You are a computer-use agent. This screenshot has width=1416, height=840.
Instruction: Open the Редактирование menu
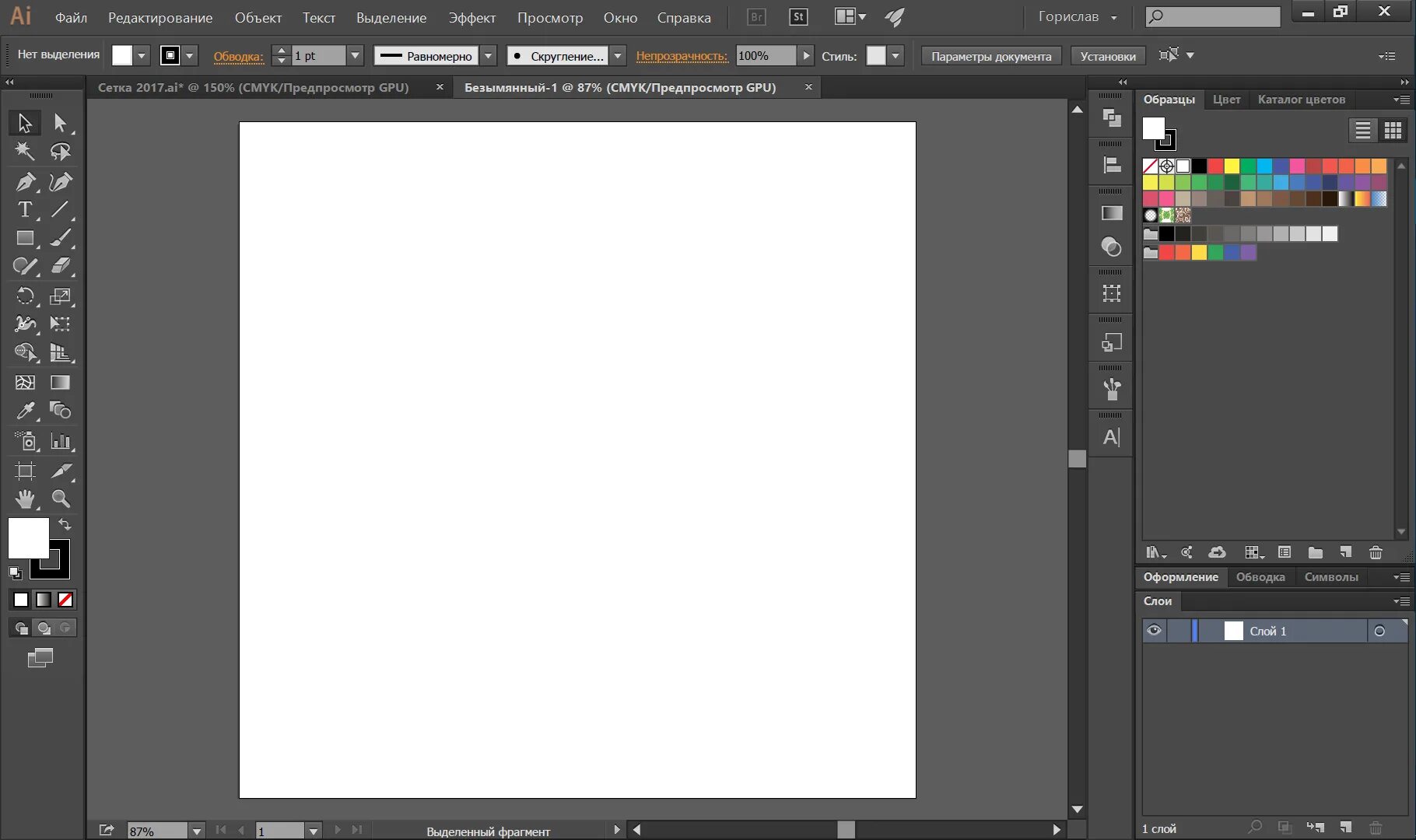(160, 18)
